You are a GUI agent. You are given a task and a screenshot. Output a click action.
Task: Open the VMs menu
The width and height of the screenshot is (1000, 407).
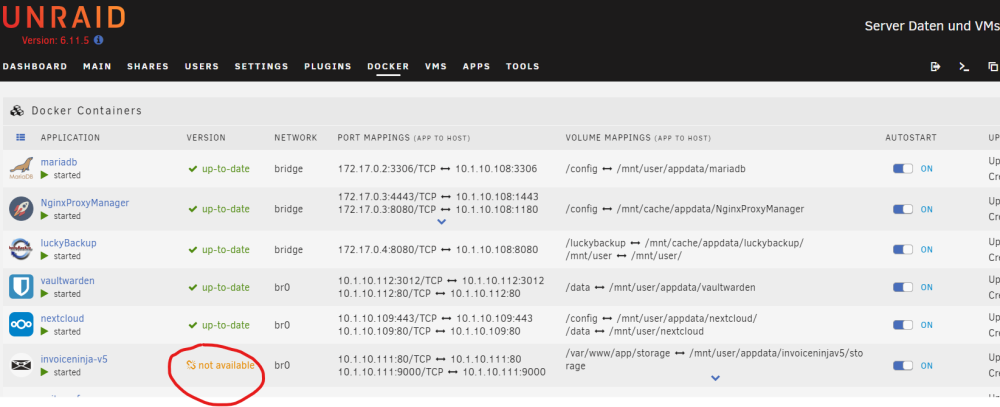click(436, 66)
